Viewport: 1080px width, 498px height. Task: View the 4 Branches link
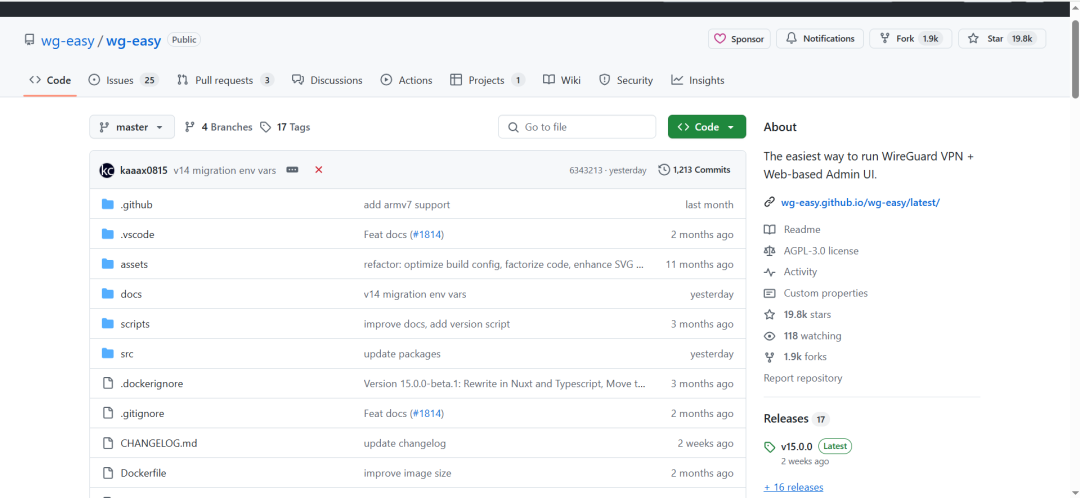pos(219,127)
